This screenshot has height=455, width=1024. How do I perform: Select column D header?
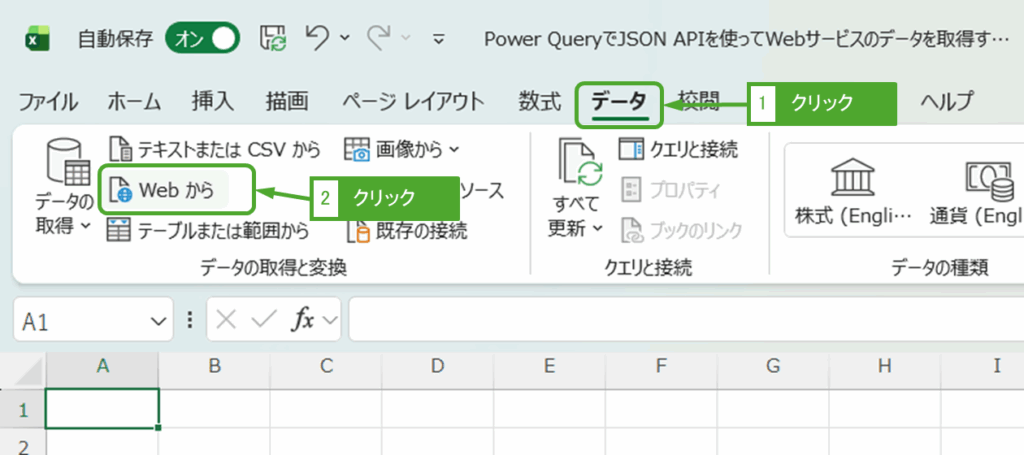click(x=437, y=367)
